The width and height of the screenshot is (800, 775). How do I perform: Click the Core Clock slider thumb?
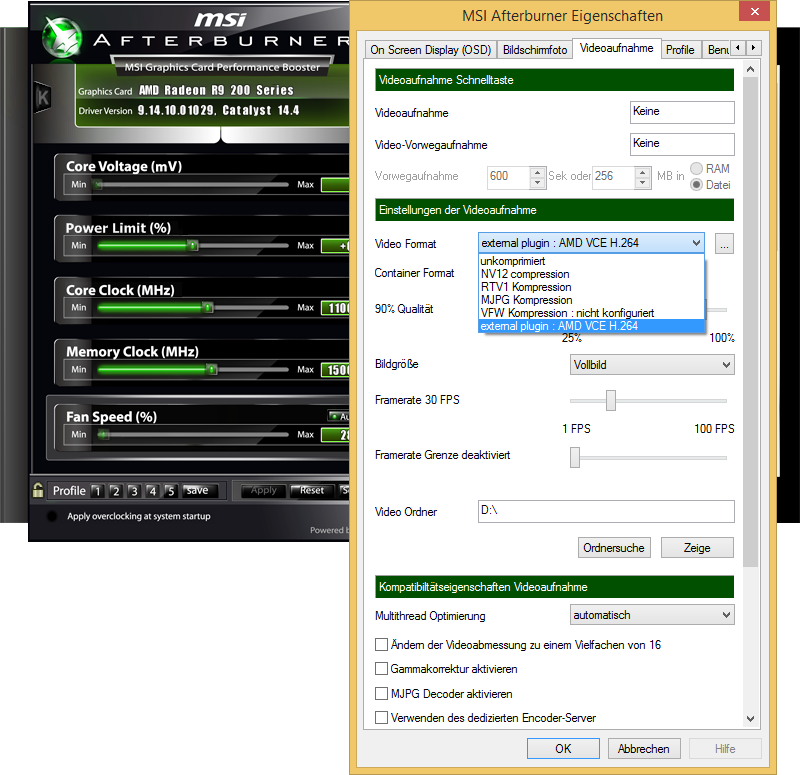tap(207, 308)
